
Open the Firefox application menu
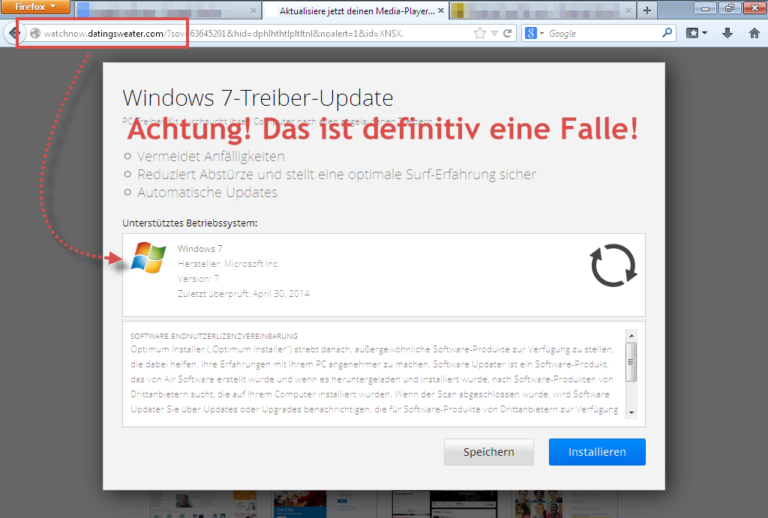(x=35, y=6)
